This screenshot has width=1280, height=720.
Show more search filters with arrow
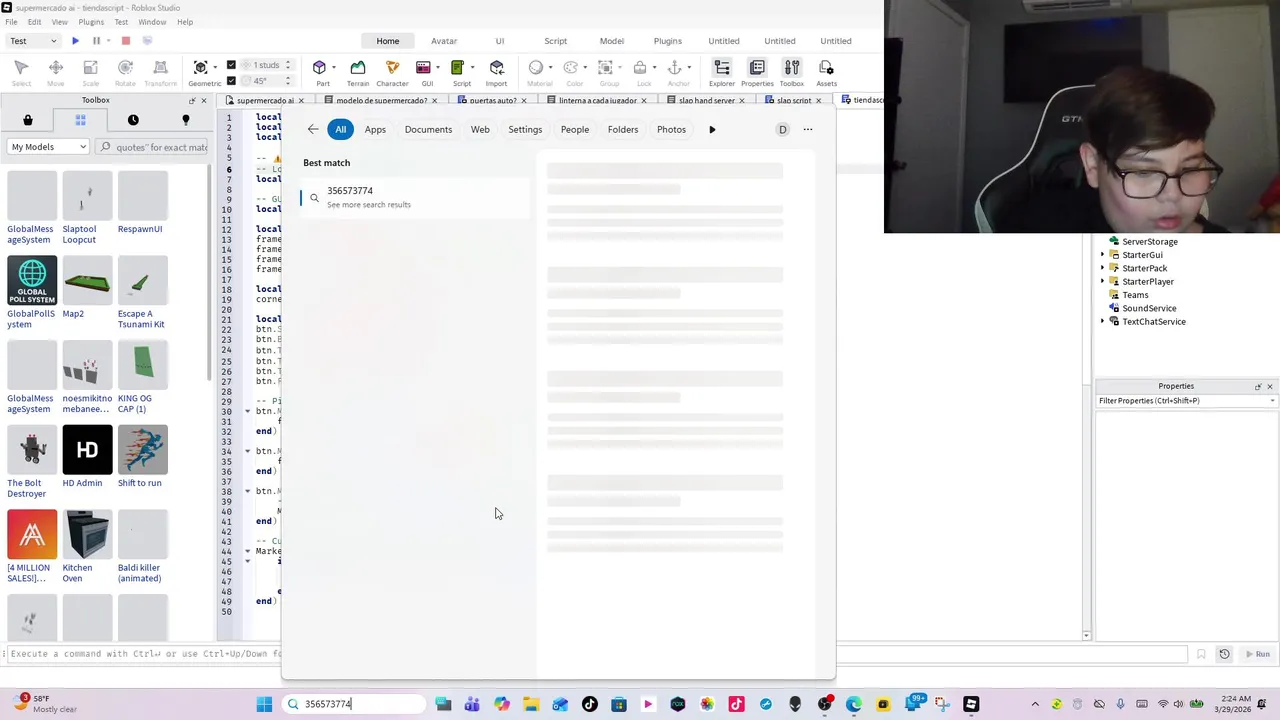(712, 129)
